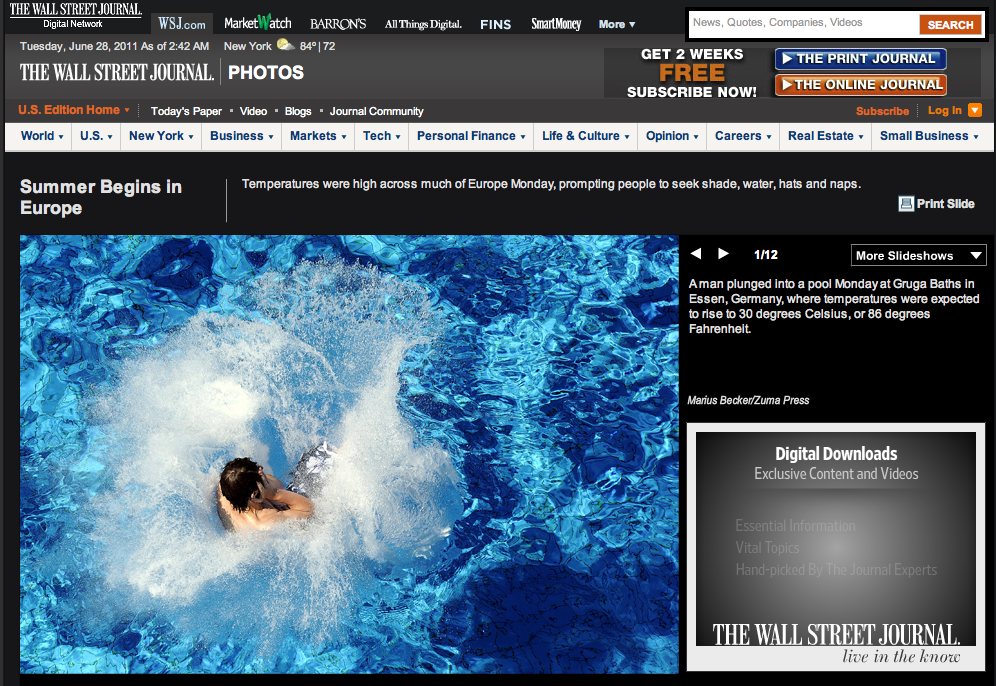
Task: Click the pool splash slideshow photo
Action: (349, 454)
